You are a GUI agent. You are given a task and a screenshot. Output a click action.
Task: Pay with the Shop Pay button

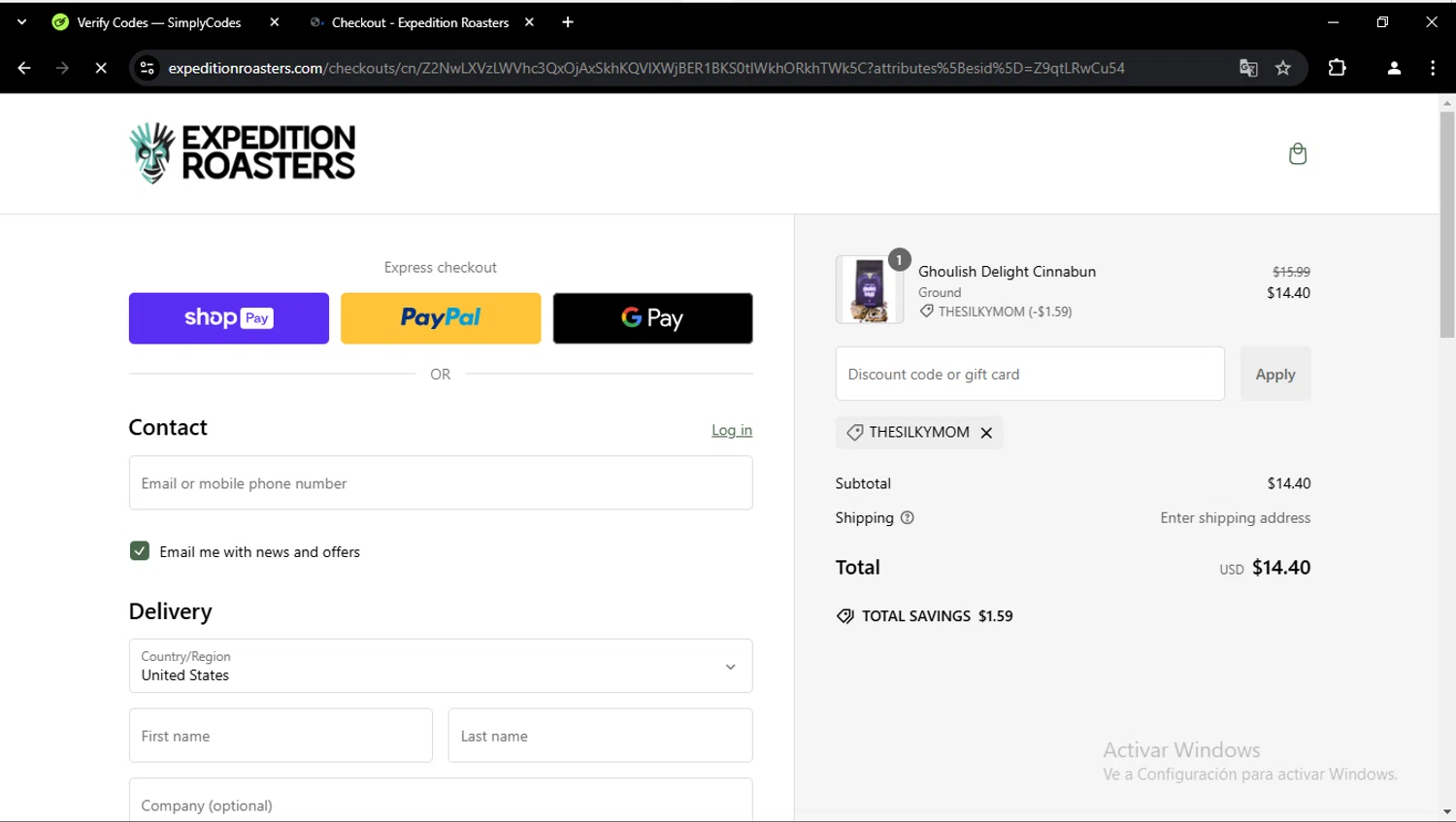tap(229, 318)
